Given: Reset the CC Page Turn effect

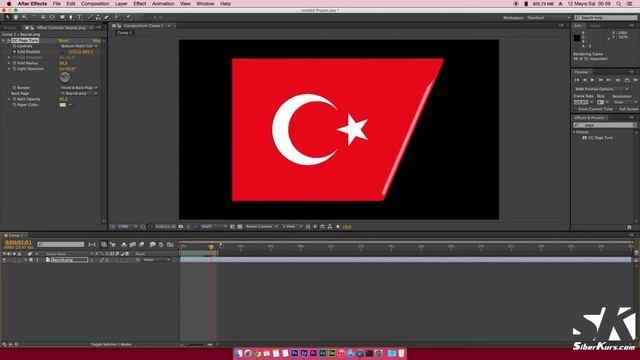Looking at the screenshot, I should point(64,40).
